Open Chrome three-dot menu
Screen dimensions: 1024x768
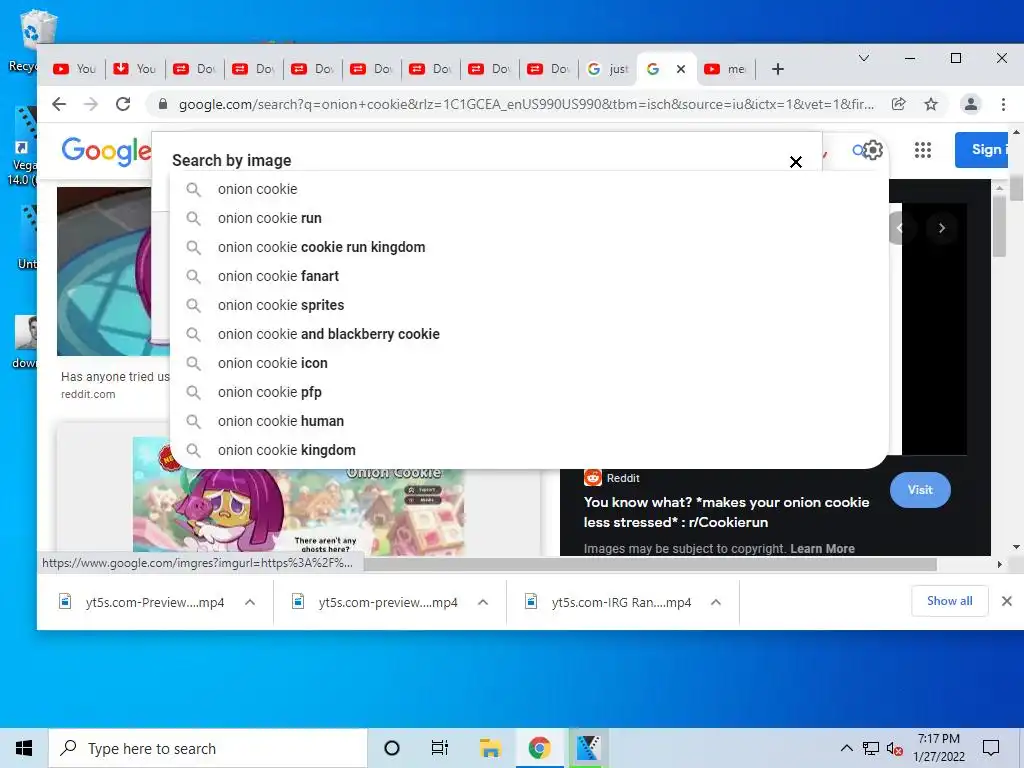tap(1003, 104)
